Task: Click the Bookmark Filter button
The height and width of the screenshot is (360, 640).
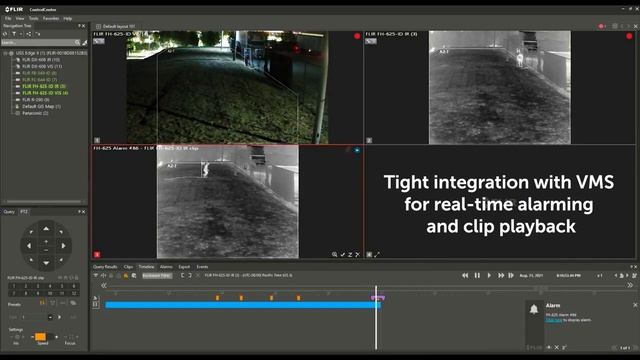Action: 157,276
